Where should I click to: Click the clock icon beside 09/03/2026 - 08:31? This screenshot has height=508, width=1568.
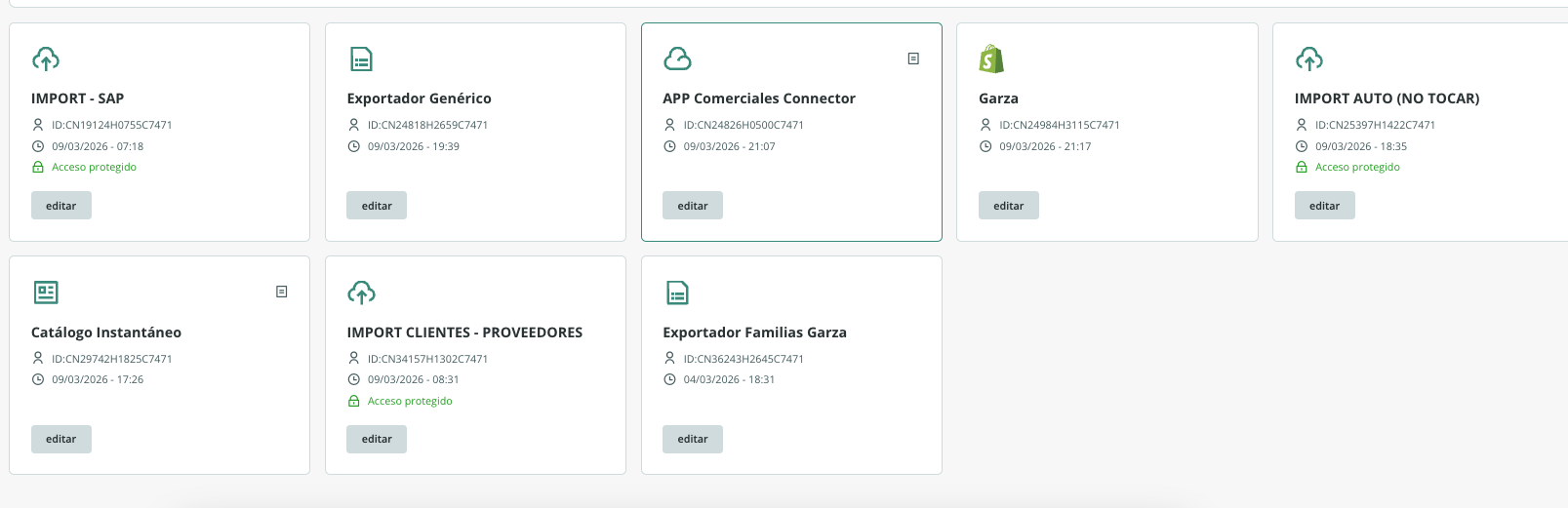point(354,379)
